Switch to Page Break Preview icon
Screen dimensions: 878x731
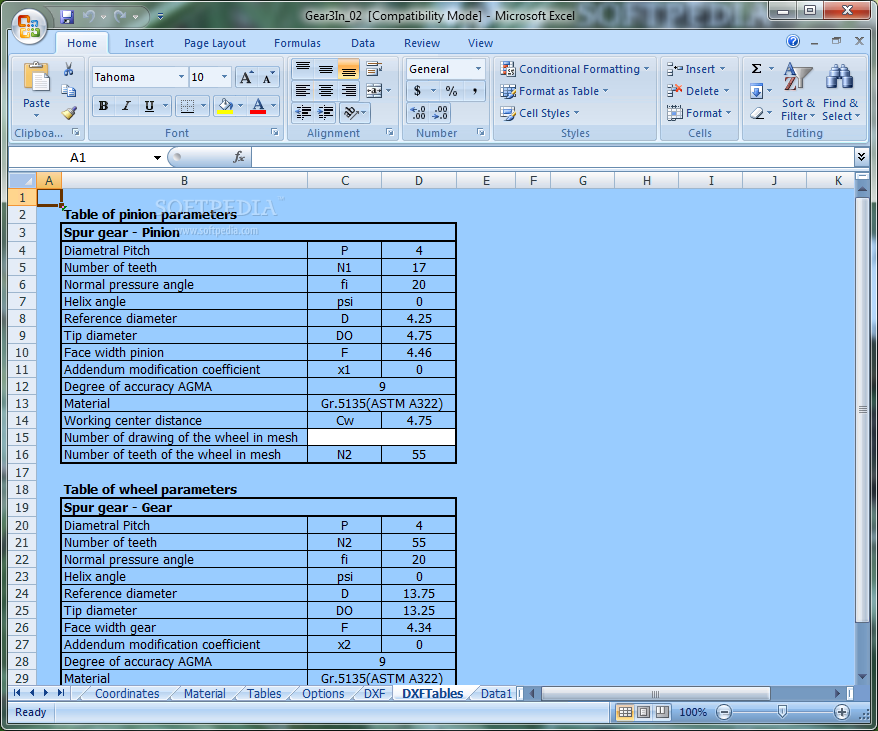tap(662, 712)
